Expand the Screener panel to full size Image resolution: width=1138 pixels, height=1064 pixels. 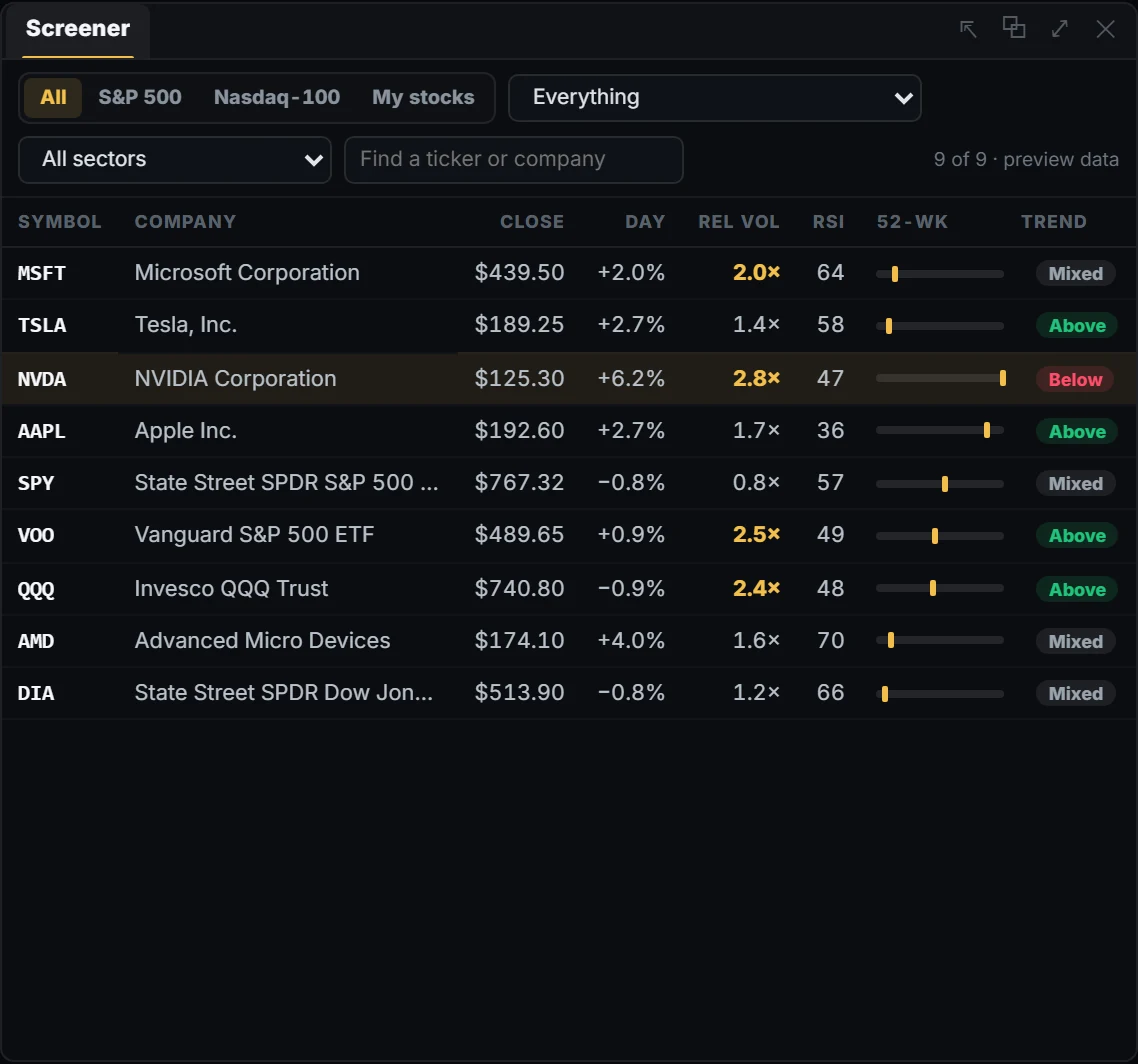pyautogui.click(x=1060, y=29)
